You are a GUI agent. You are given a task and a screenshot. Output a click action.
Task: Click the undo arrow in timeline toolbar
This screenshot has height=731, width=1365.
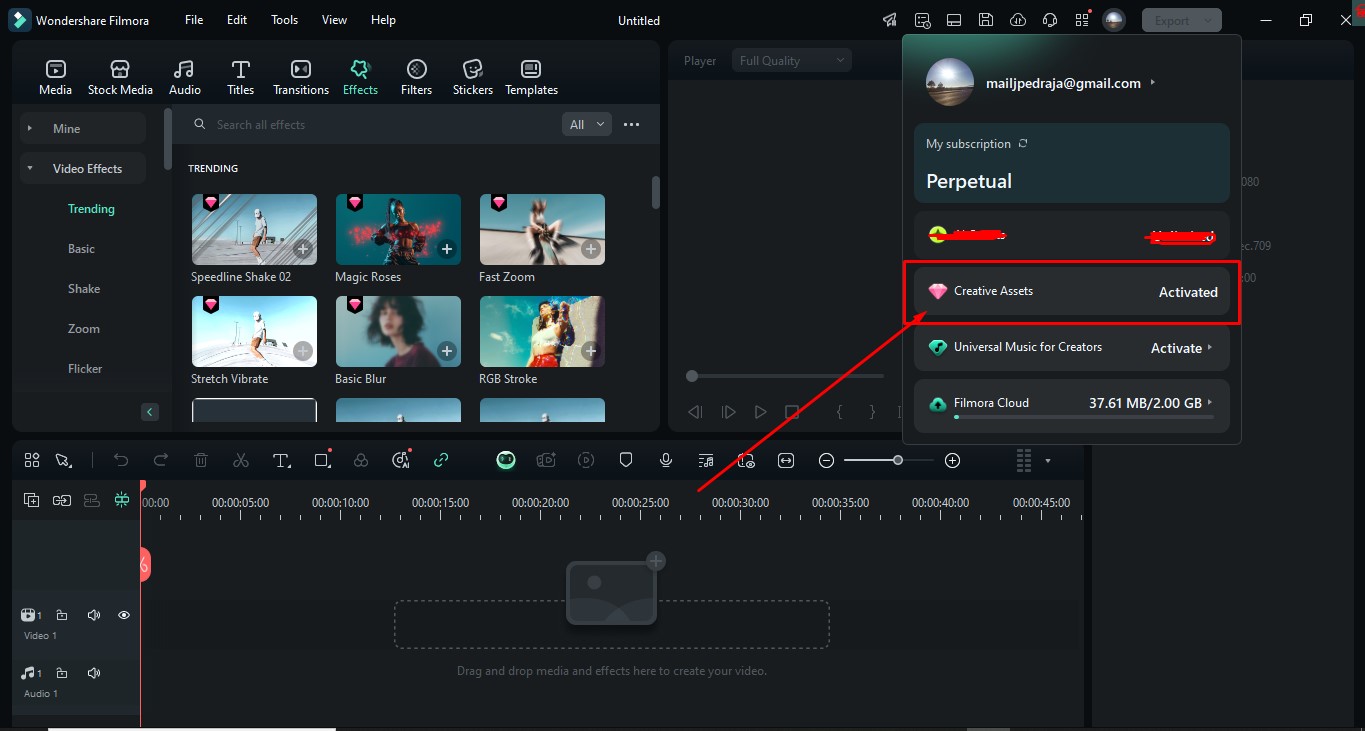(121, 460)
